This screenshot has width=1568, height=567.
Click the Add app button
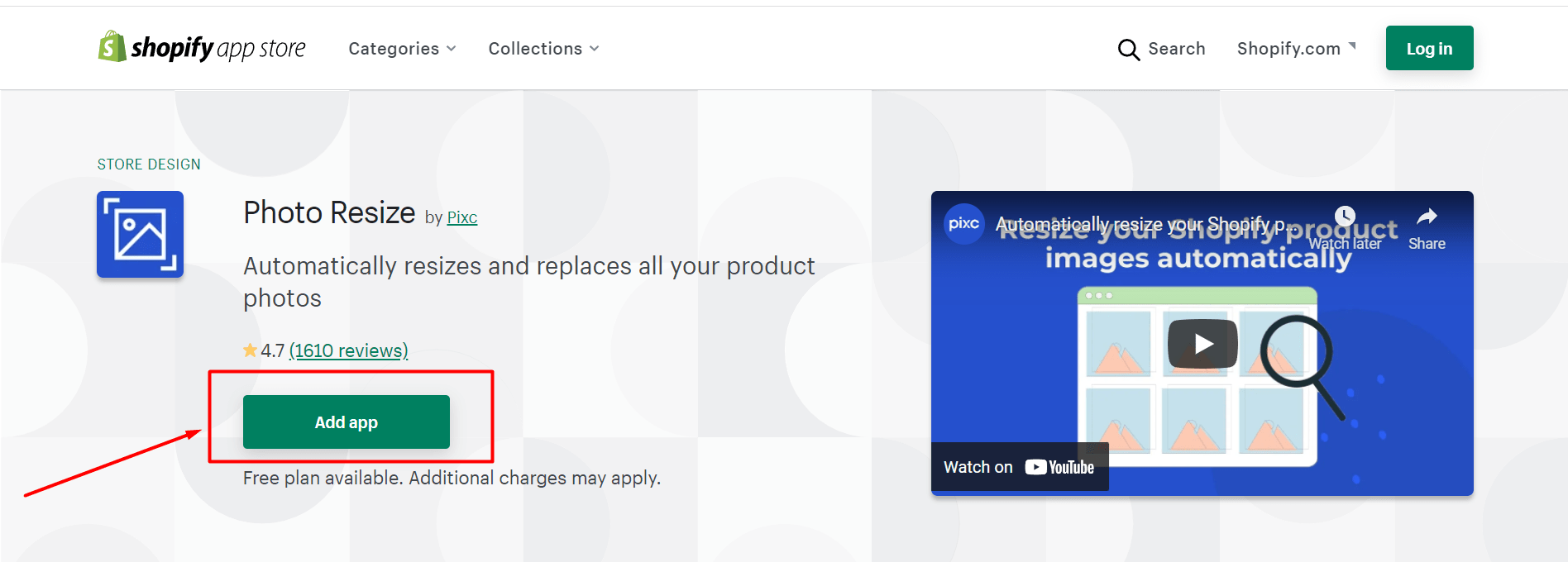click(x=346, y=422)
